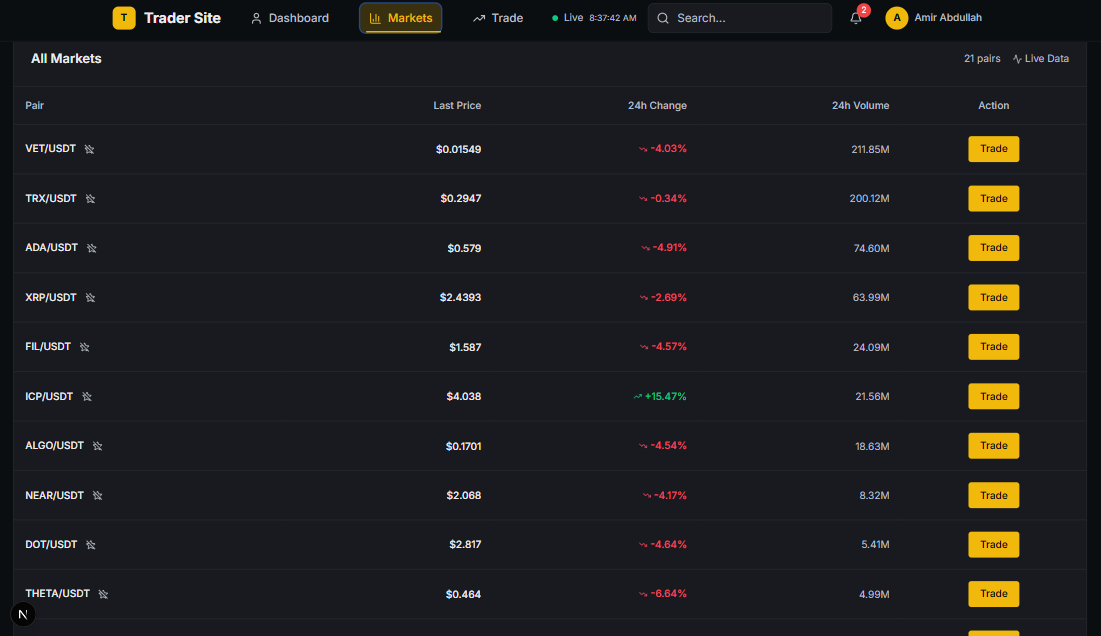The width and height of the screenshot is (1101, 636).
Task: Click the magnifier icon in the search bar
Action: [x=662, y=18]
